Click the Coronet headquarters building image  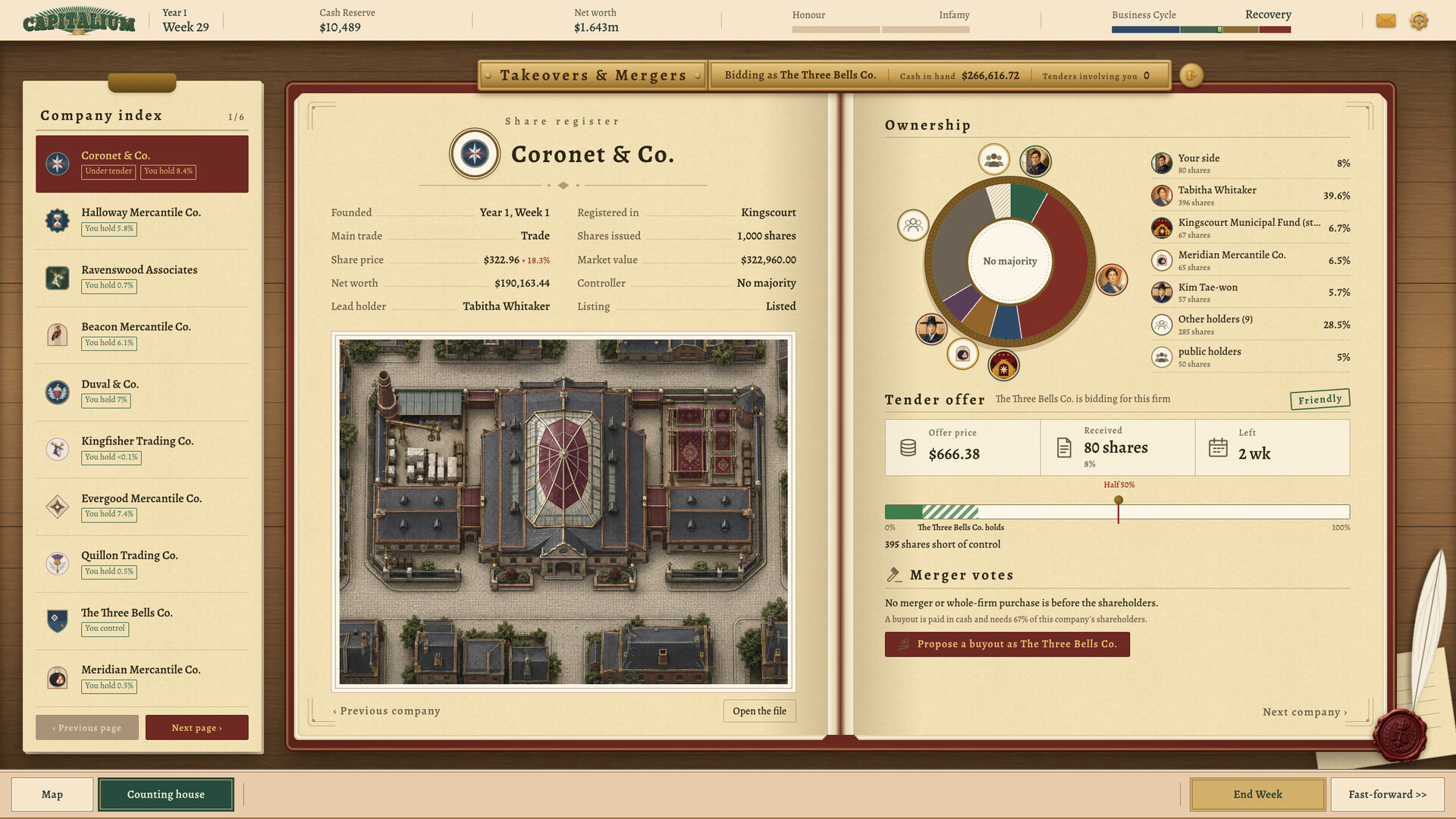click(x=563, y=511)
